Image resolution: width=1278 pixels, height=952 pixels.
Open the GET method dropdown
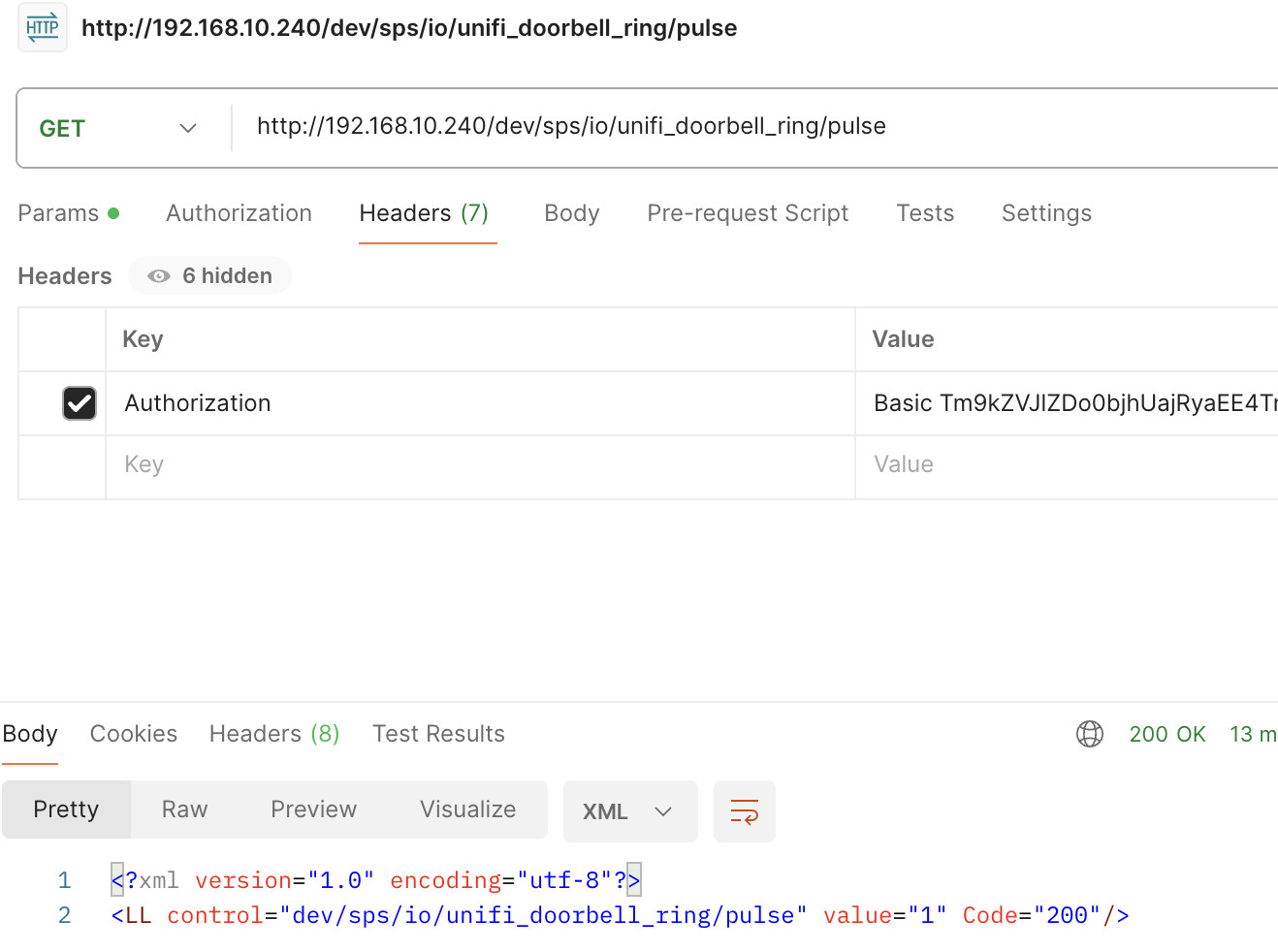click(118, 128)
